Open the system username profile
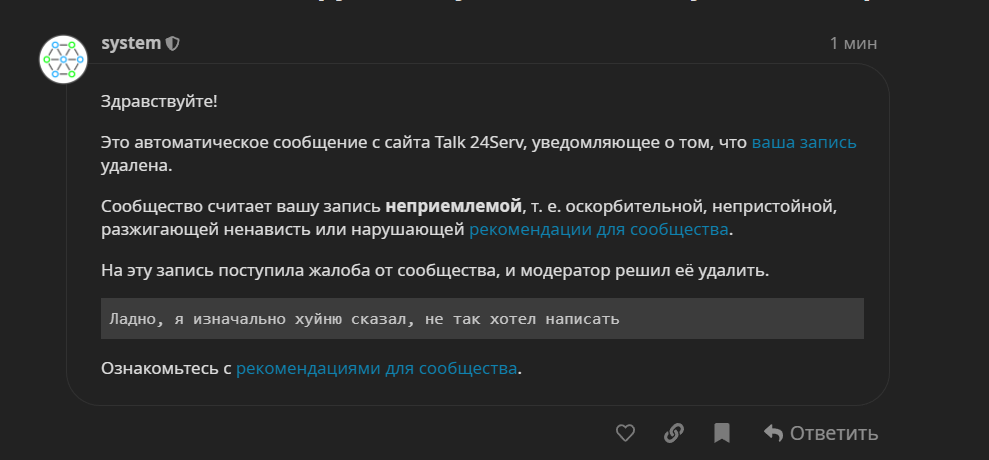The image size is (989, 460). [x=131, y=44]
